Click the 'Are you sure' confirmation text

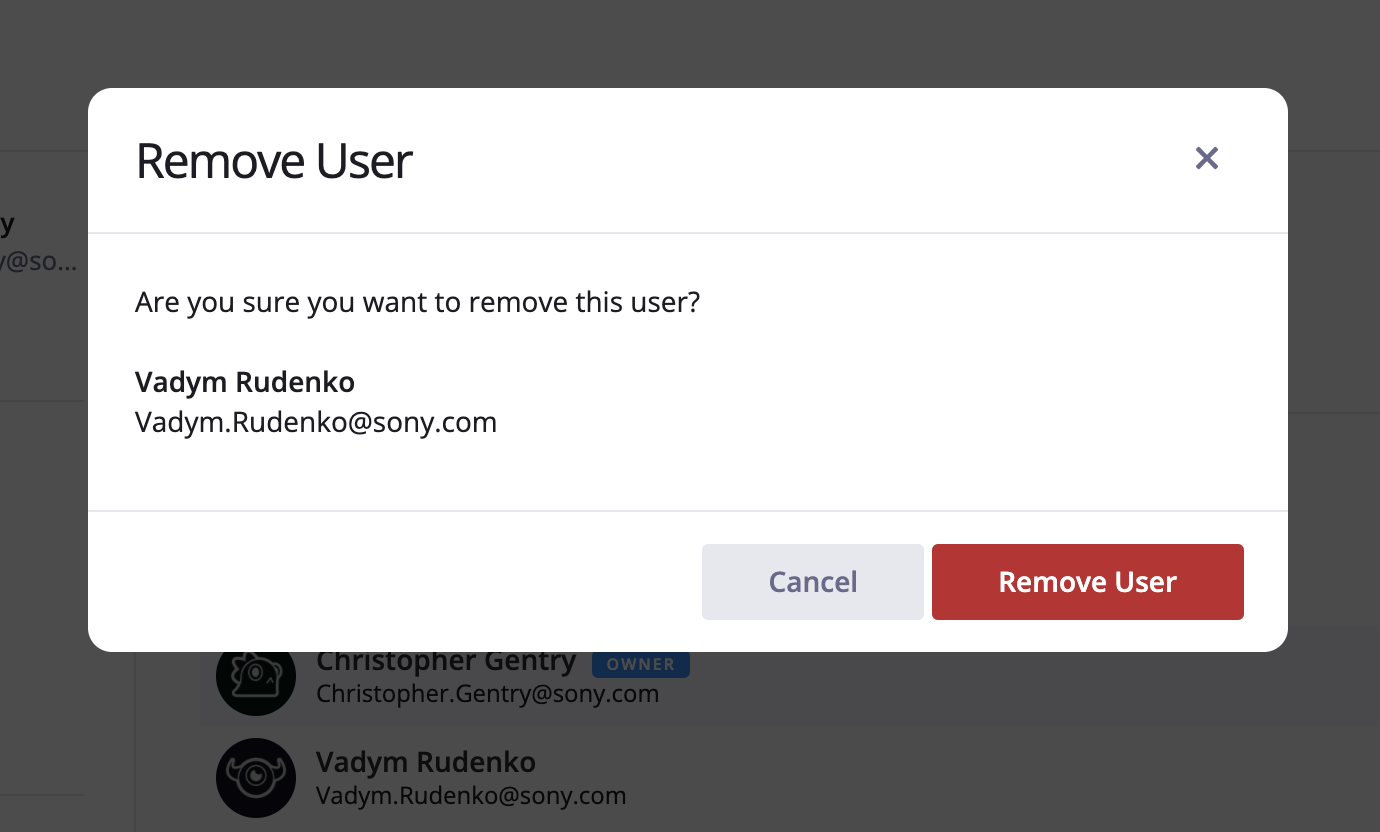[x=417, y=302]
